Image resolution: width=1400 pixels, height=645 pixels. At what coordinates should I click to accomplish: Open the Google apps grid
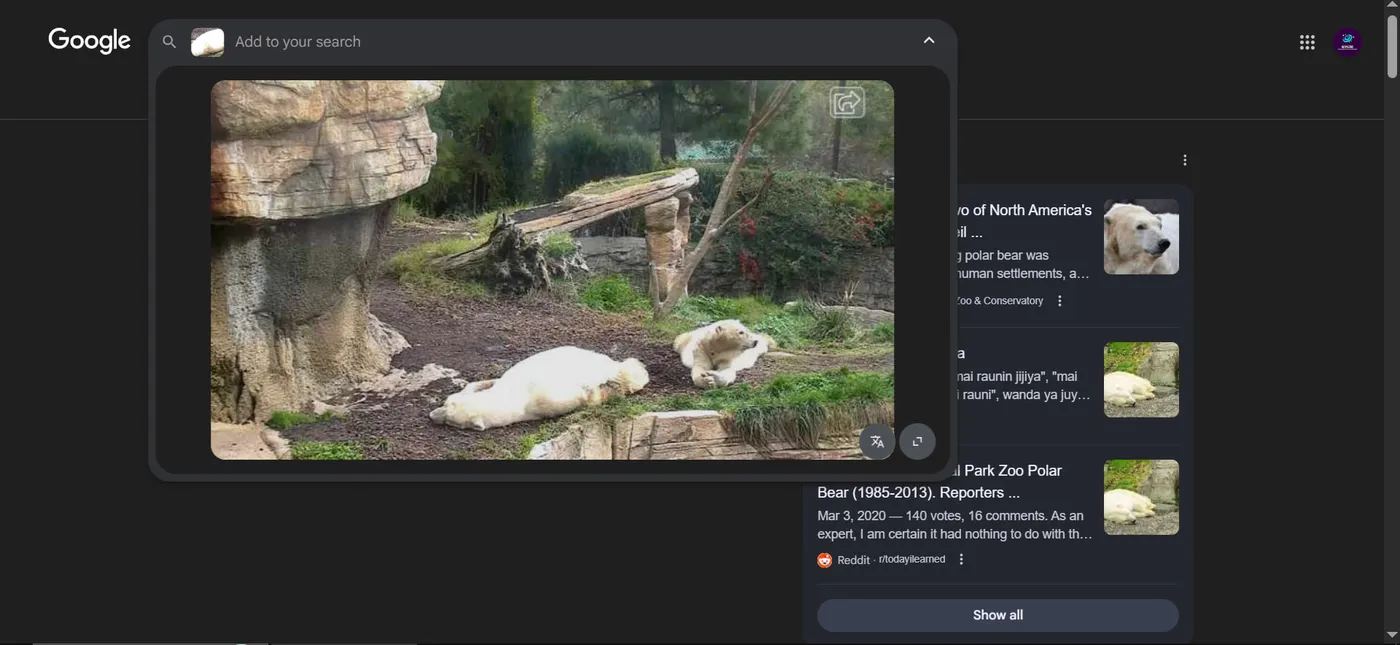pos(1307,42)
